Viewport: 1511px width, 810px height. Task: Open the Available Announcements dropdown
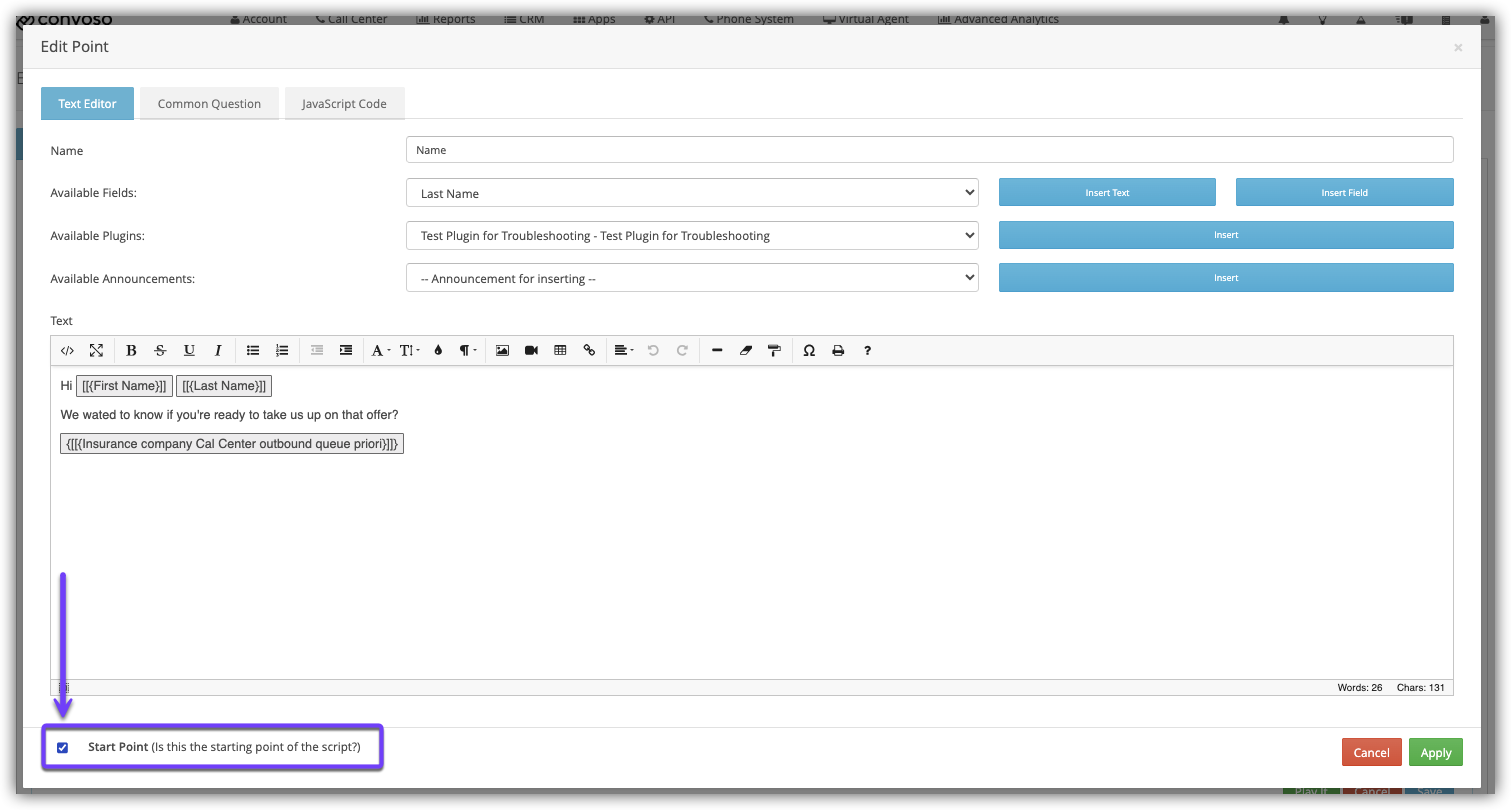[691, 279]
